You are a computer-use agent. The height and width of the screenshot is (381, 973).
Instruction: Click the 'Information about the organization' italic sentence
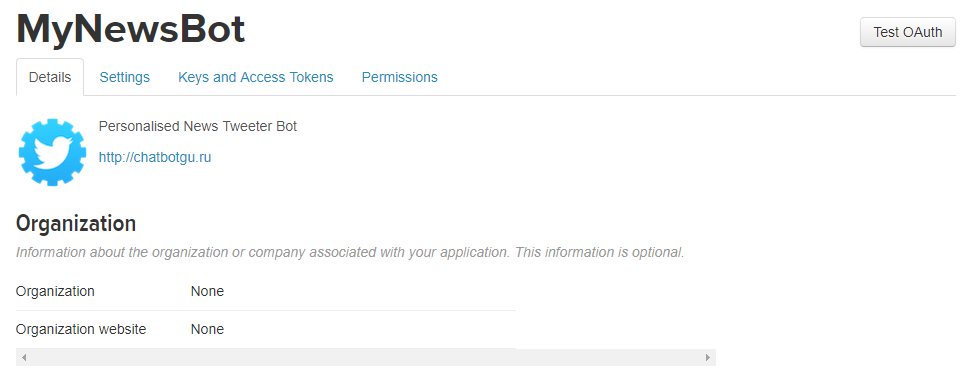pyautogui.click(x=263, y=253)
